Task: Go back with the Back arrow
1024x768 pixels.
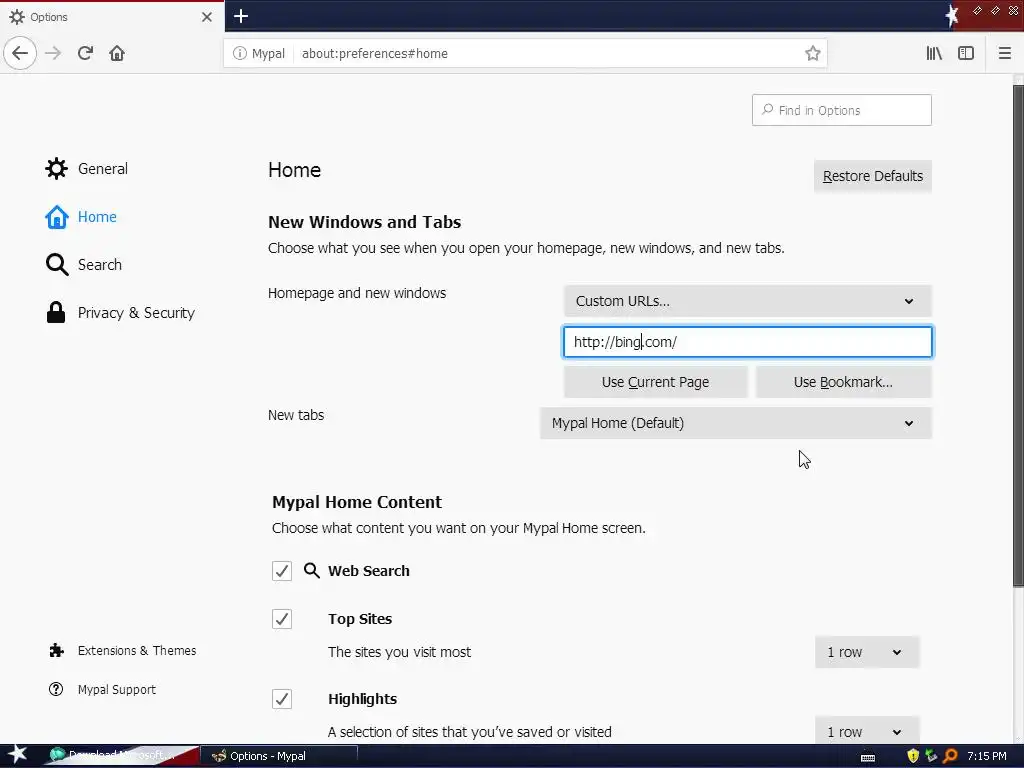Action: tap(20, 53)
